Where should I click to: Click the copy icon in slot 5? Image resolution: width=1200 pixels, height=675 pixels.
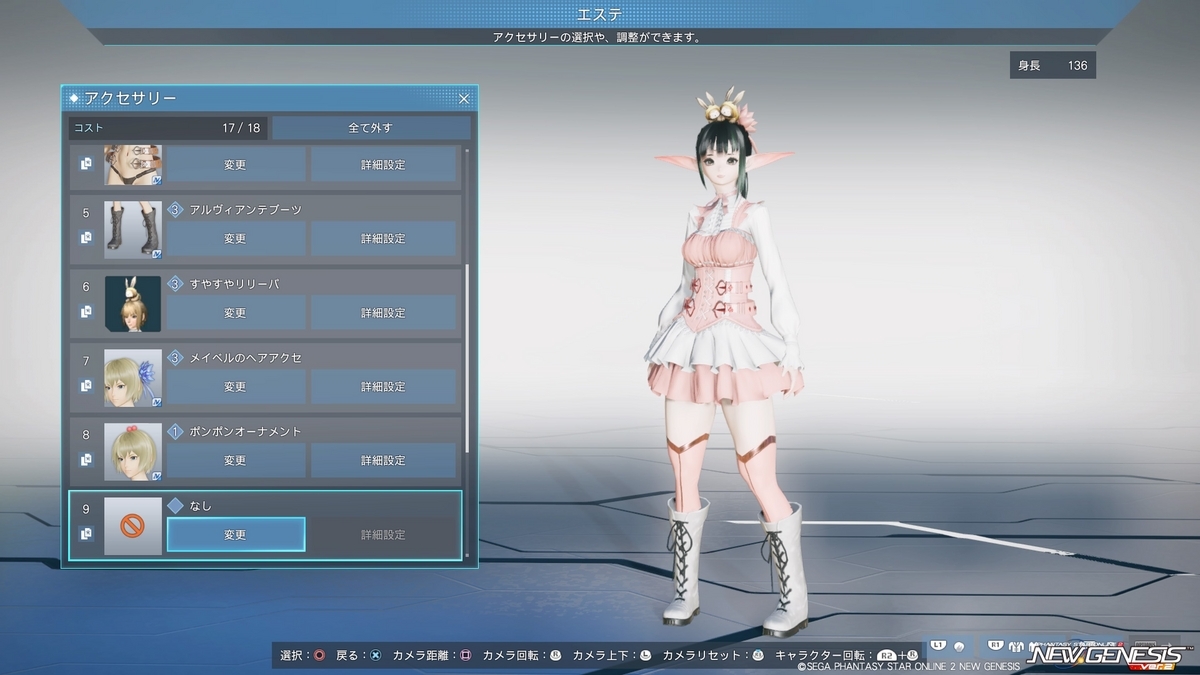click(x=86, y=238)
